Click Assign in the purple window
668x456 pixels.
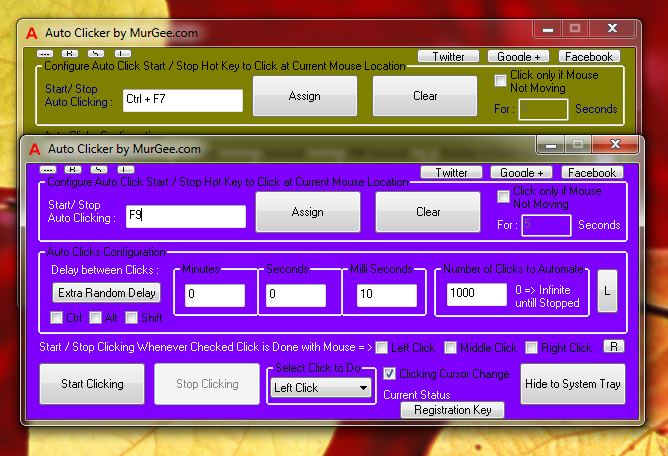pos(308,212)
